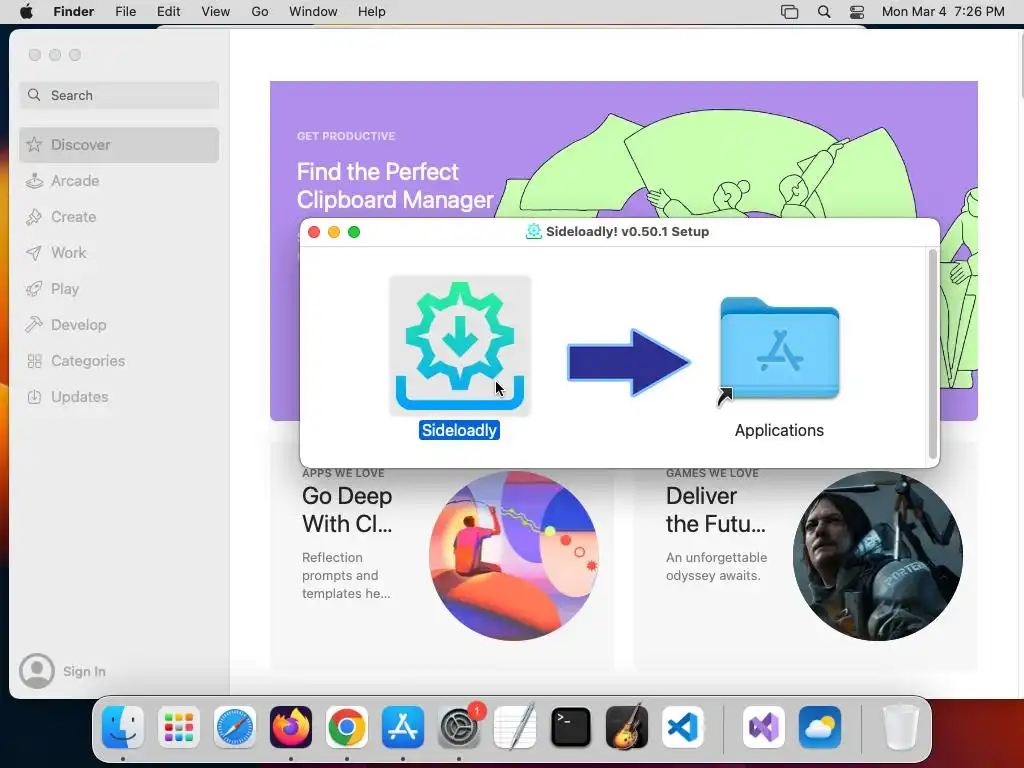This screenshot has height=768, width=1024.
Task: Click the Setup window vertical scrollbar
Action: [933, 354]
